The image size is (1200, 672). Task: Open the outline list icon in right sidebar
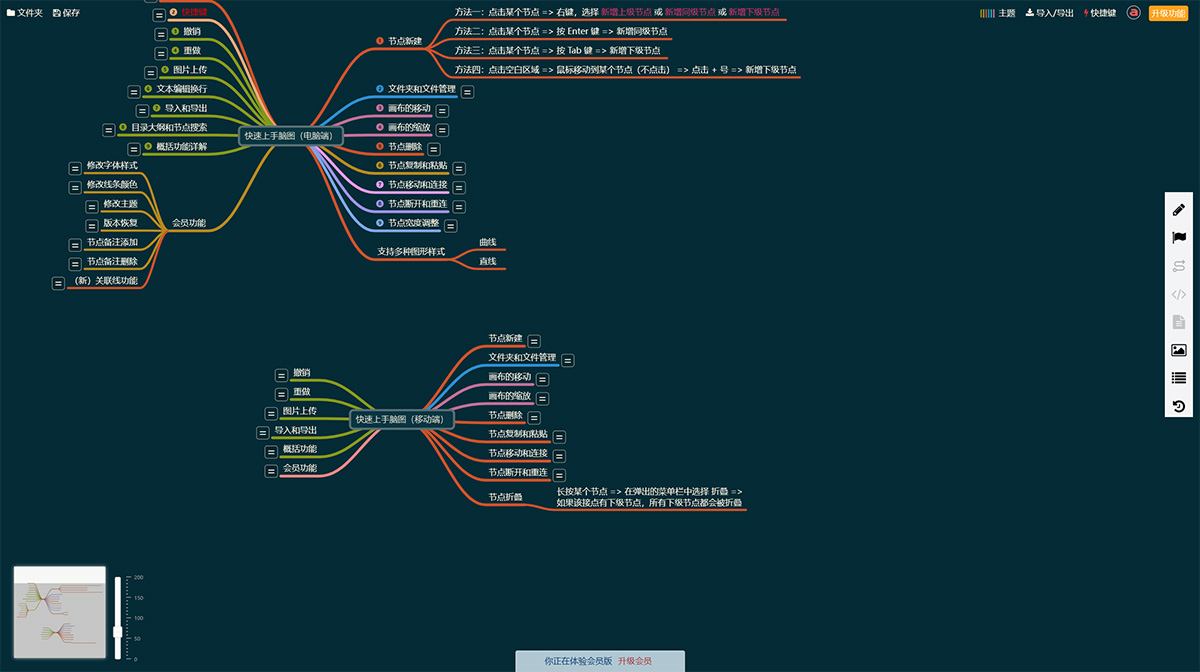coord(1179,378)
